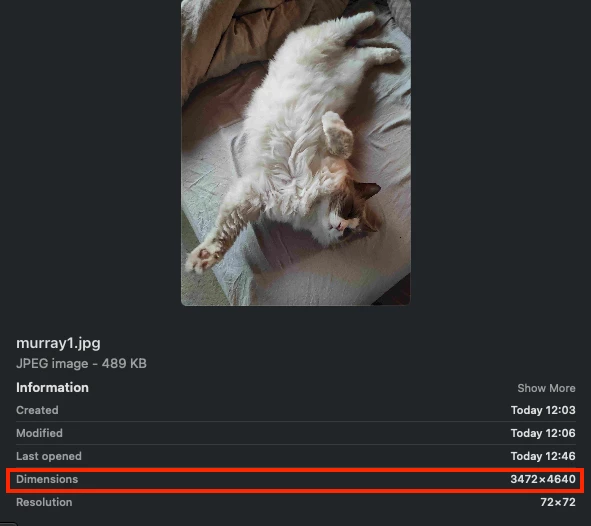
Task: Select the murray1.jpg file name
Action: (x=58, y=343)
